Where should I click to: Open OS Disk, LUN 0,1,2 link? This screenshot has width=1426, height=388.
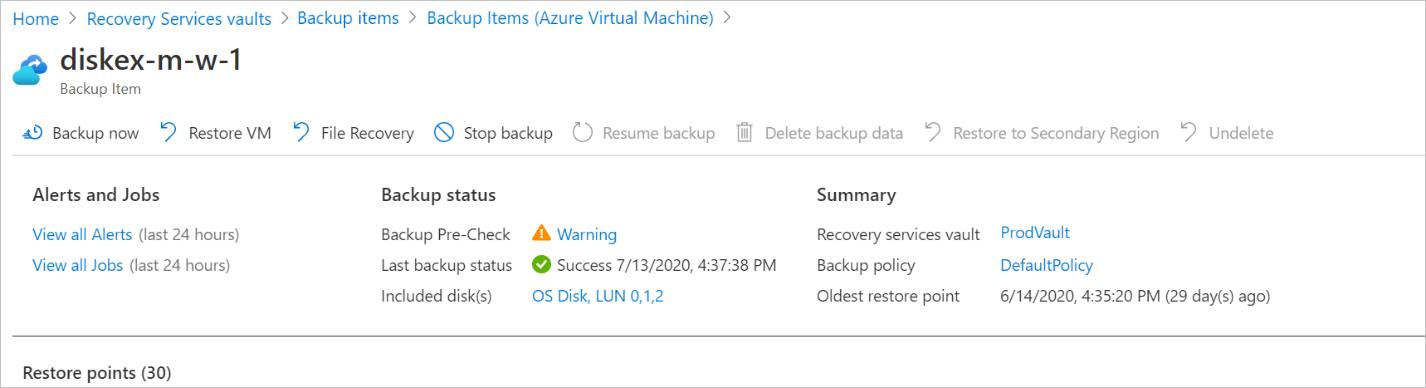598,296
